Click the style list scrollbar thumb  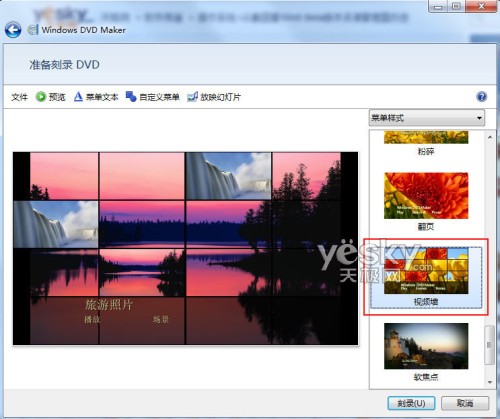[489, 345]
